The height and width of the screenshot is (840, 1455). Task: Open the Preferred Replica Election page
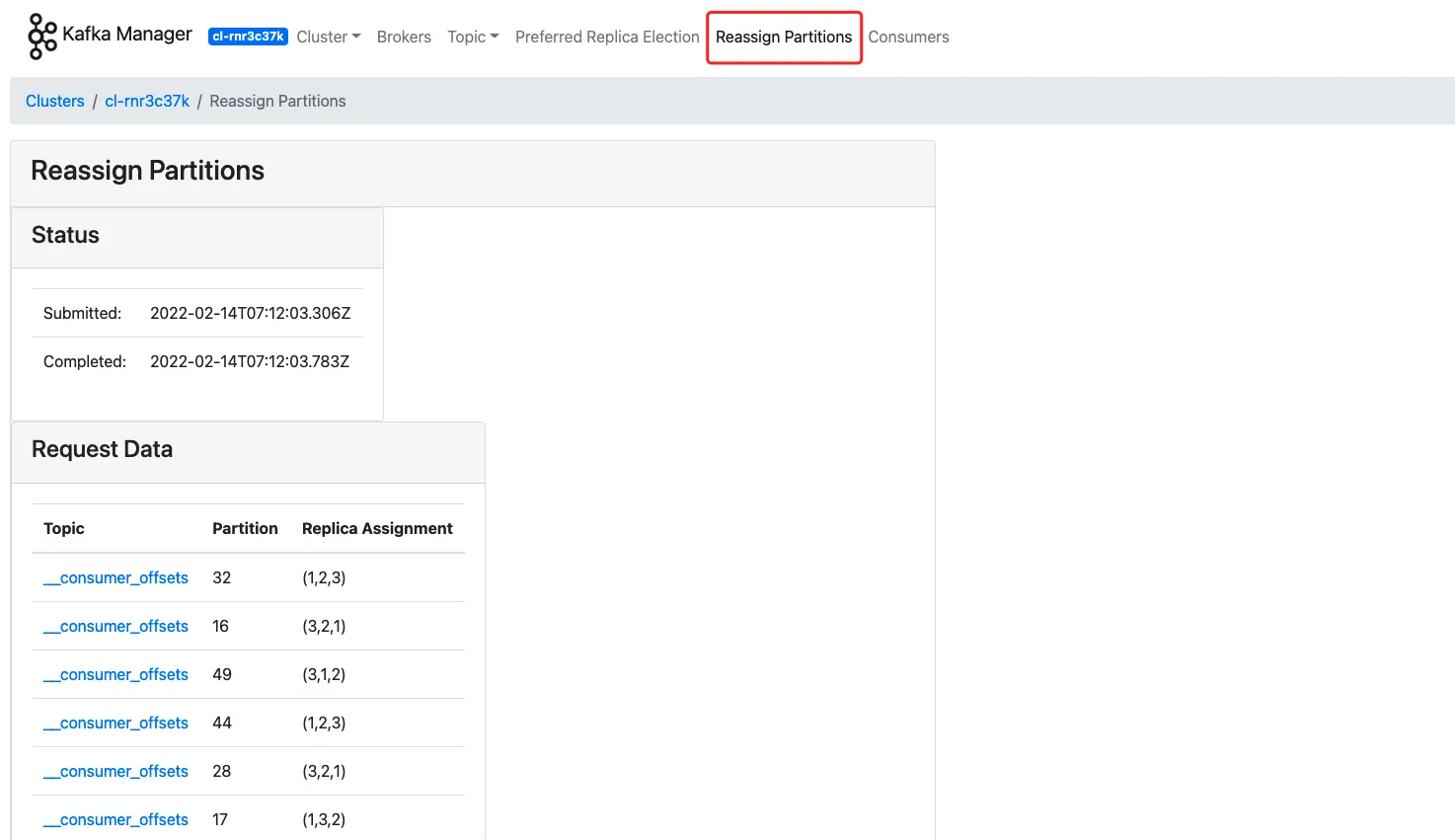point(606,37)
